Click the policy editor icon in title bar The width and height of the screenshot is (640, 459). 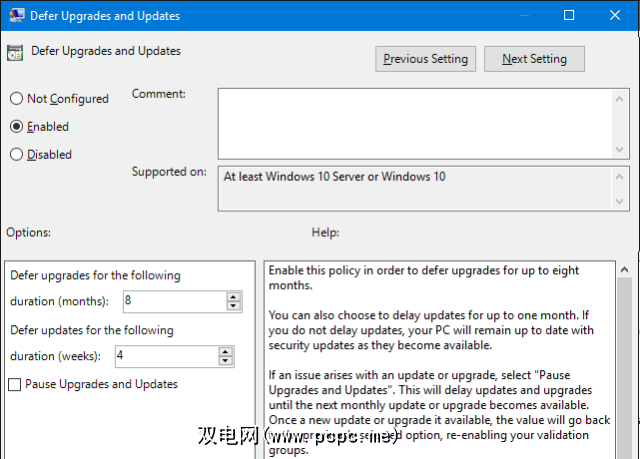(17, 15)
